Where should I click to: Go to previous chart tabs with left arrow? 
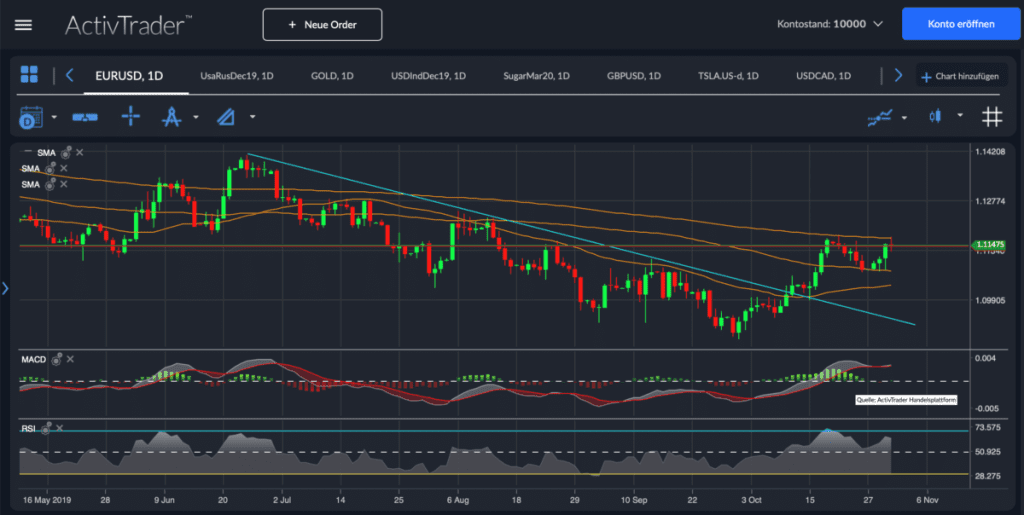(70, 76)
